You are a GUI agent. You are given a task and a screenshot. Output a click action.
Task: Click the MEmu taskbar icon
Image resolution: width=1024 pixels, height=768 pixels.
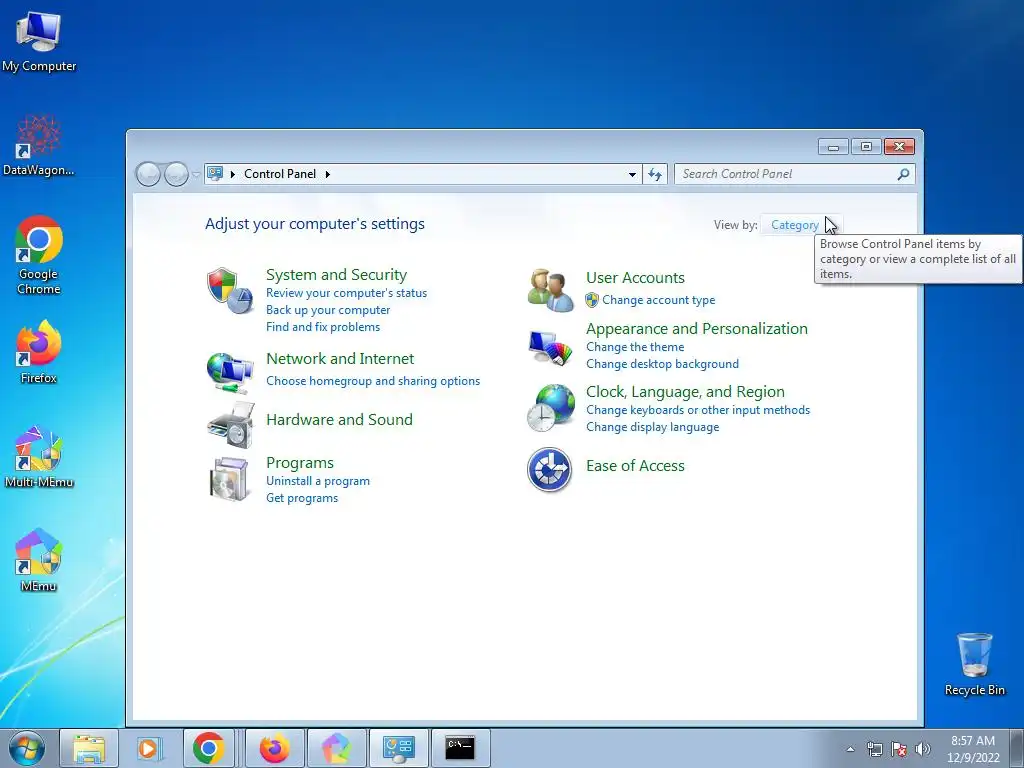tap(336, 748)
